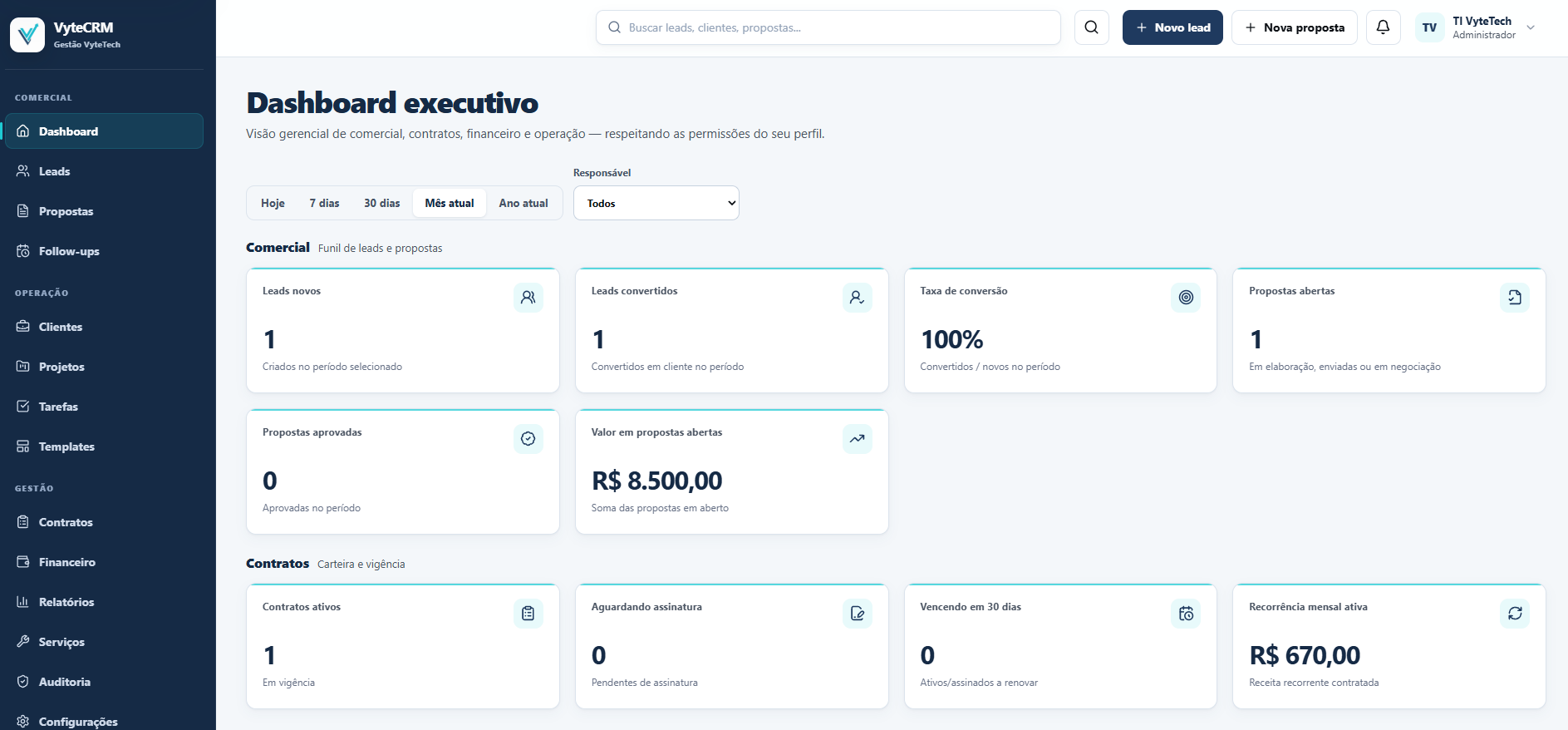Click the R$ 670,00 recurring revenue value

click(1305, 655)
